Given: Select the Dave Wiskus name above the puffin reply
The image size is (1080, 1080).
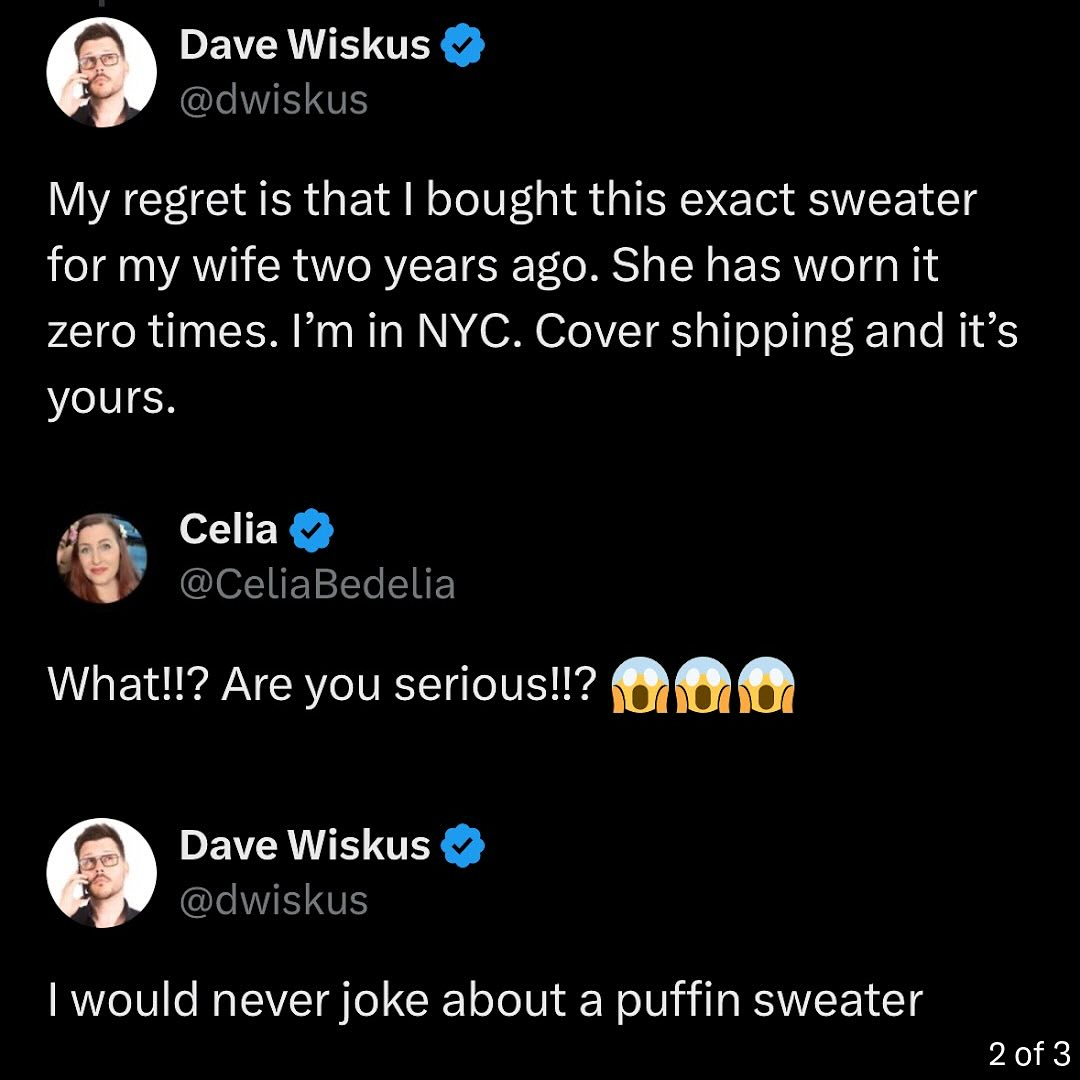Looking at the screenshot, I should (304, 846).
